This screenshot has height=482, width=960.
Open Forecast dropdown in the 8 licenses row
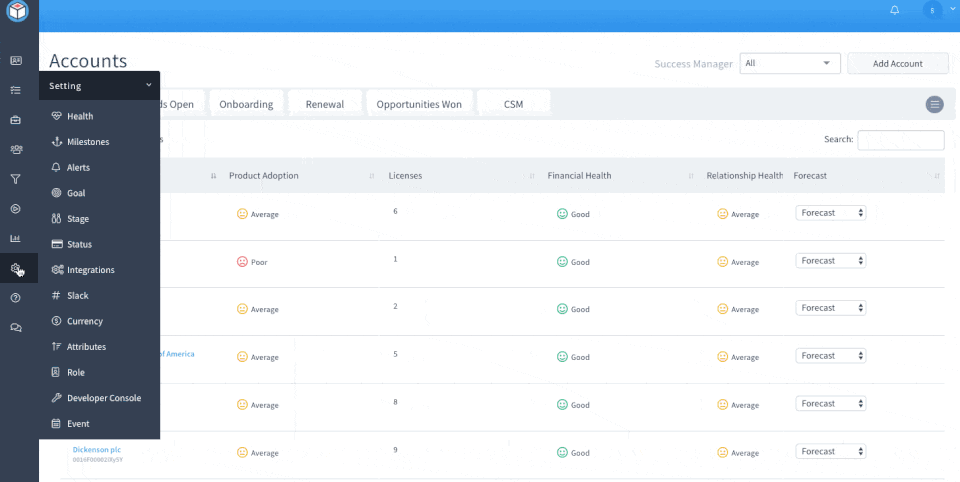point(831,404)
